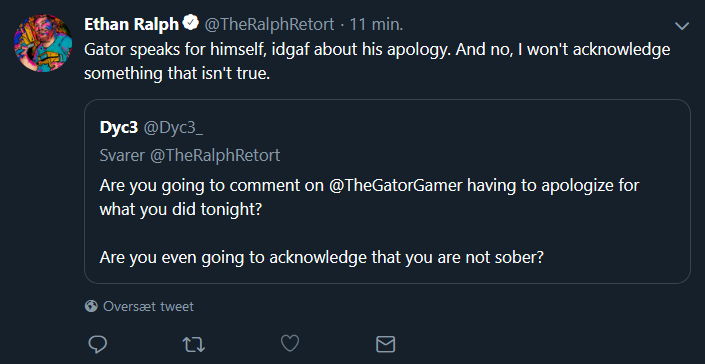Viewport: 705px width, 364px height.
Task: Click the 'Svarer' reply label text
Action: click(x=122, y=155)
